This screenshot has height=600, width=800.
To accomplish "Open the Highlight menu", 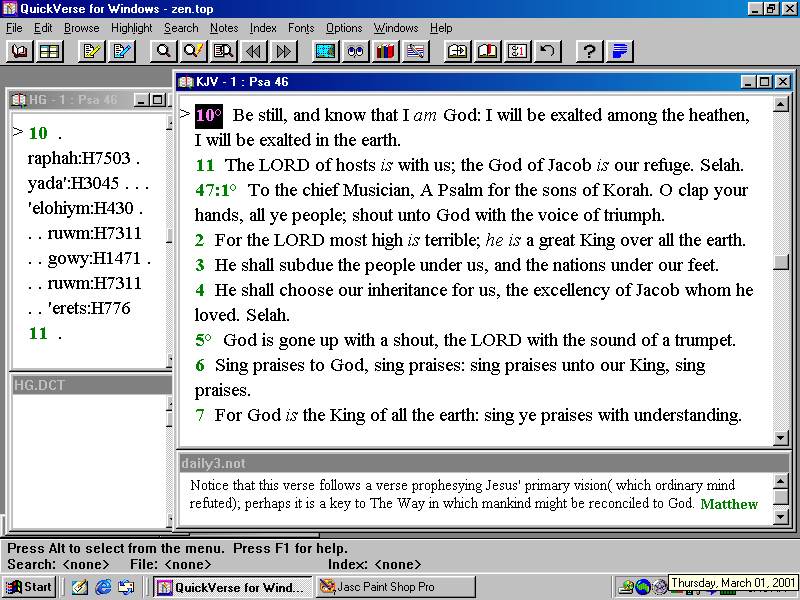I will pyautogui.click(x=132, y=28).
